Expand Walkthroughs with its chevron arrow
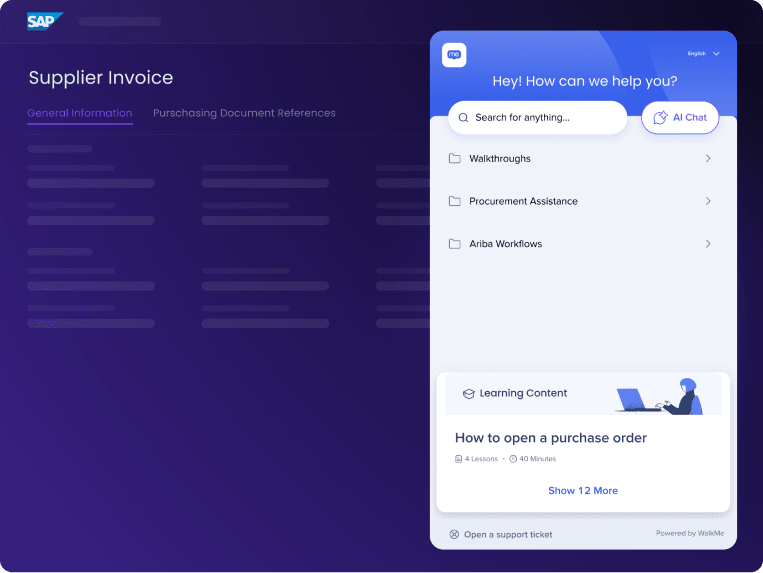Screen dimensions: 763x573 [x=708, y=159]
